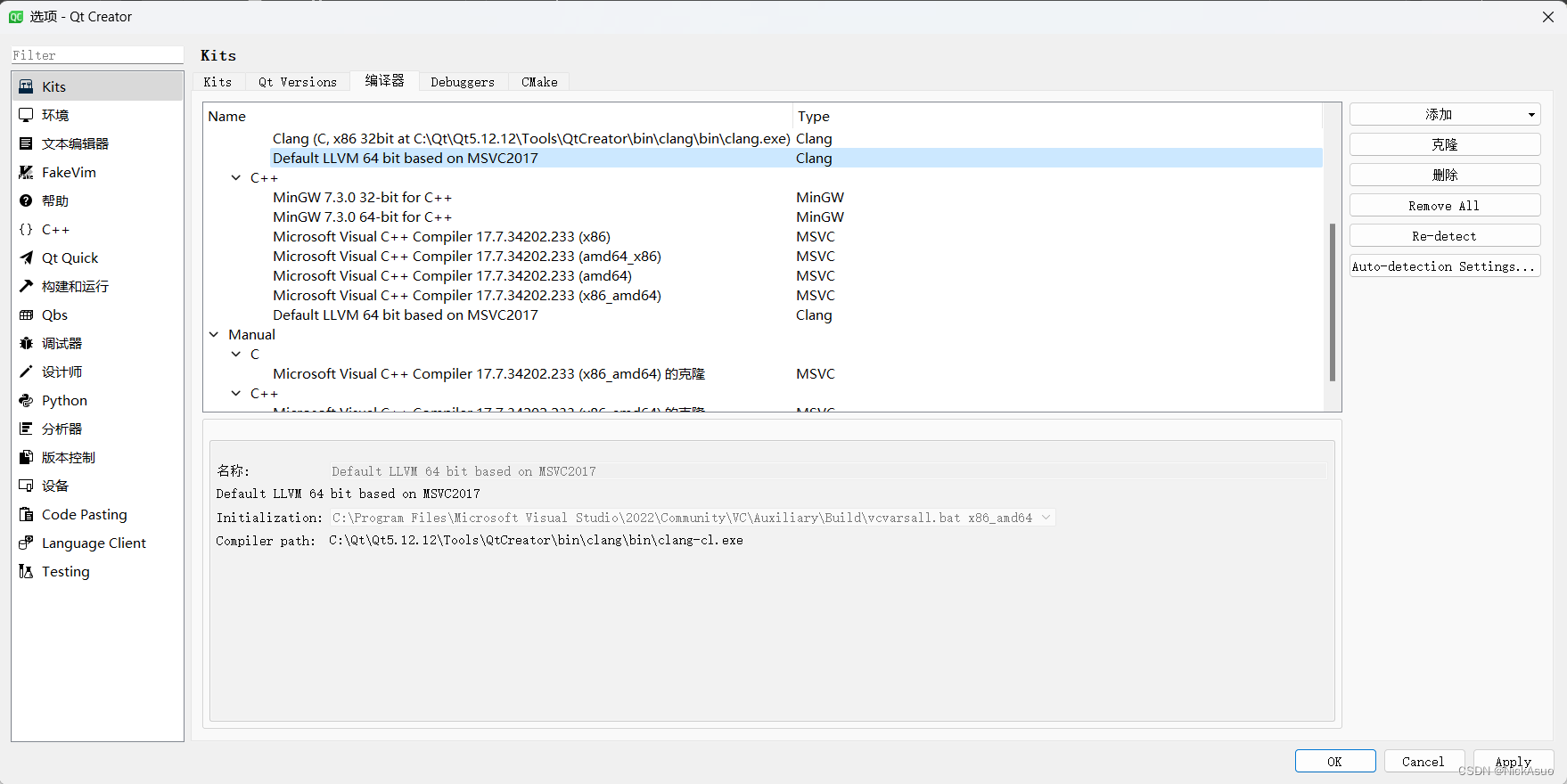Click the 文本编辑器 icon
1567x784 pixels.
pos(26,143)
